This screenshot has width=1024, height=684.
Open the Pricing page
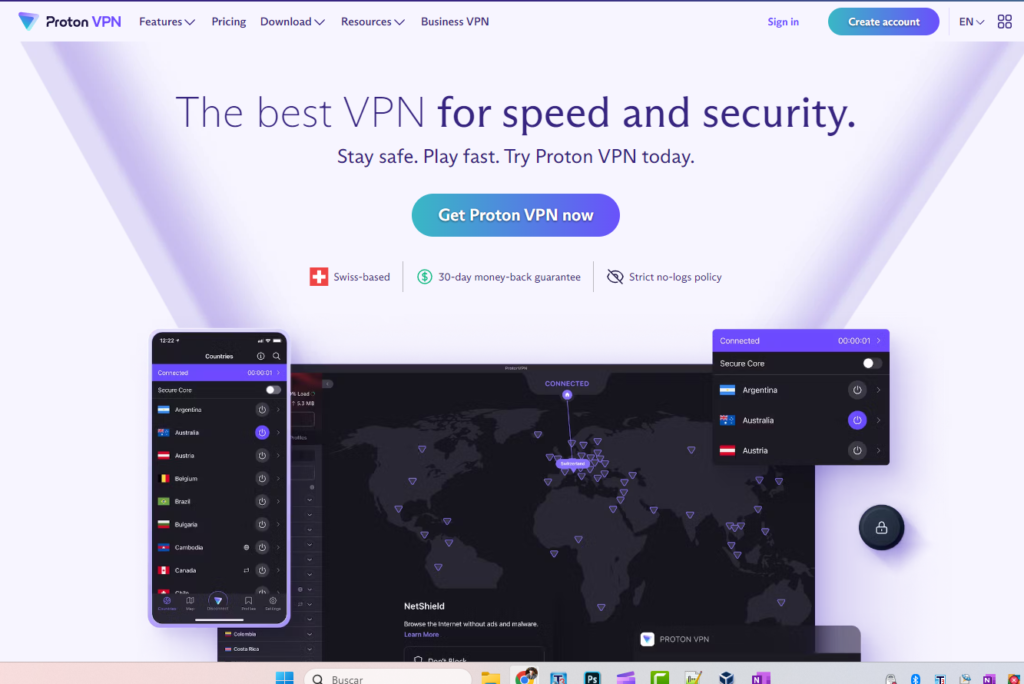[x=229, y=22]
